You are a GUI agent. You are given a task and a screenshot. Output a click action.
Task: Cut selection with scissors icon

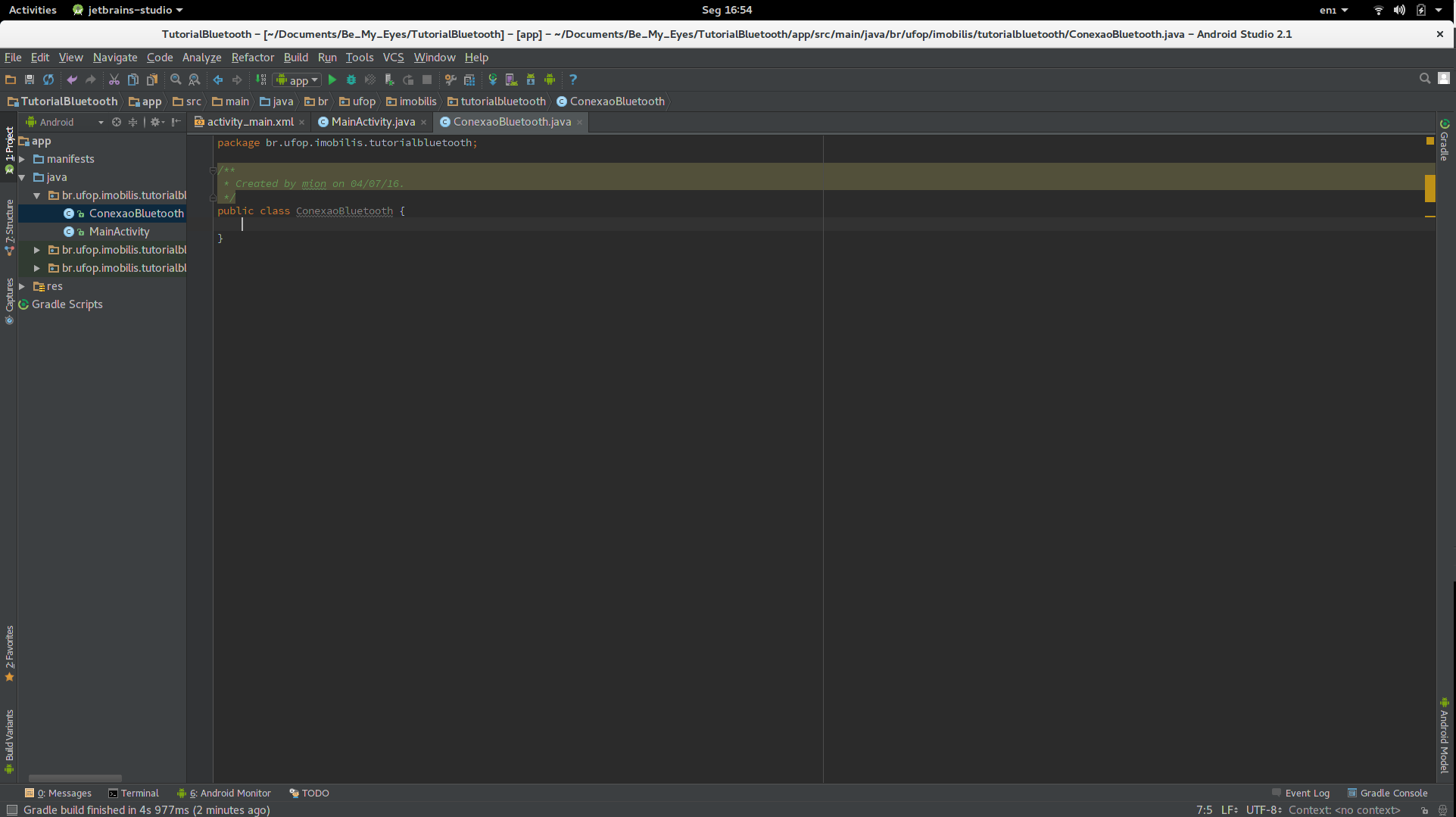click(x=114, y=80)
